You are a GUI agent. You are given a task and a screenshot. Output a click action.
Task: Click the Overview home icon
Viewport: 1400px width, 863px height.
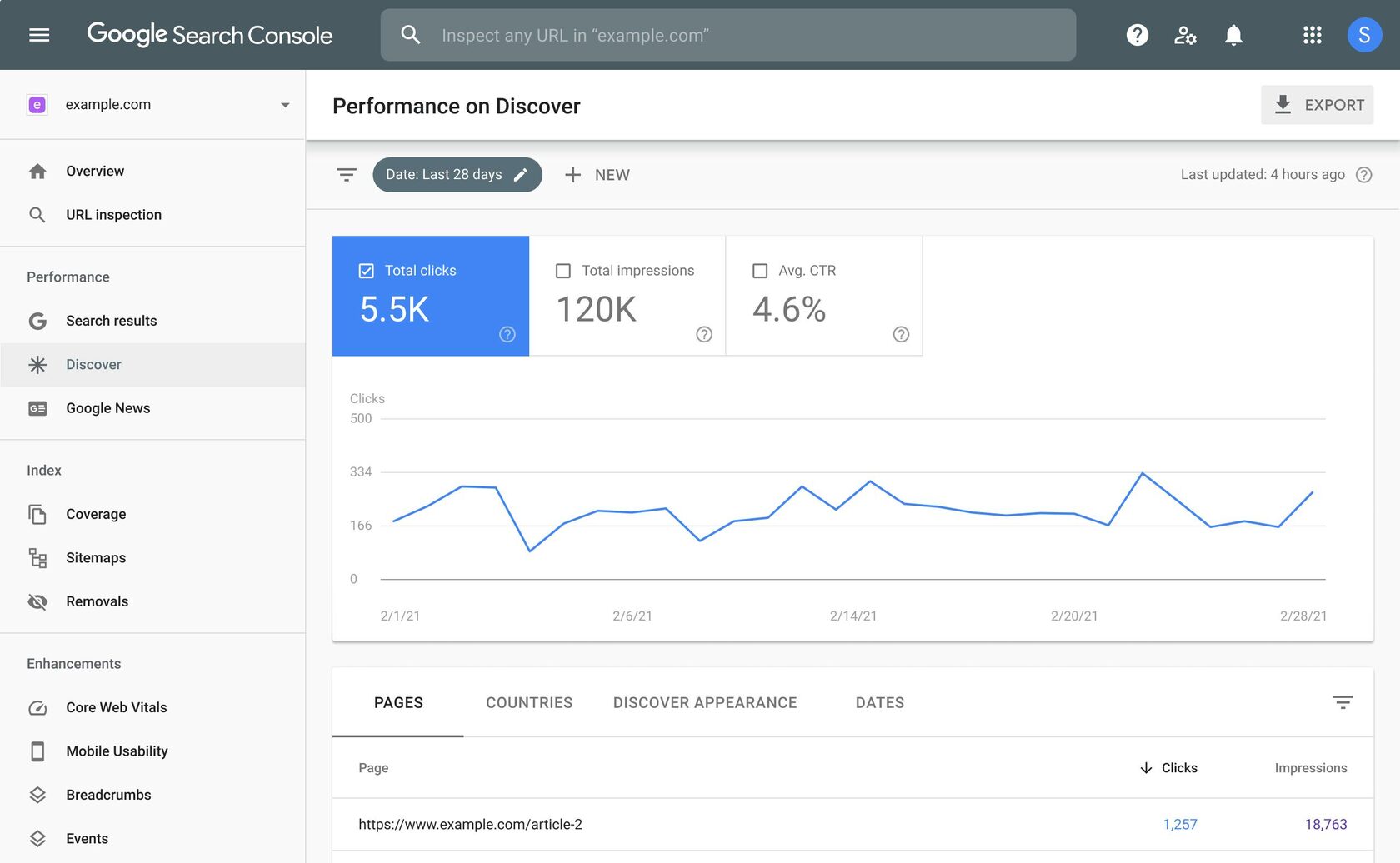tap(37, 172)
